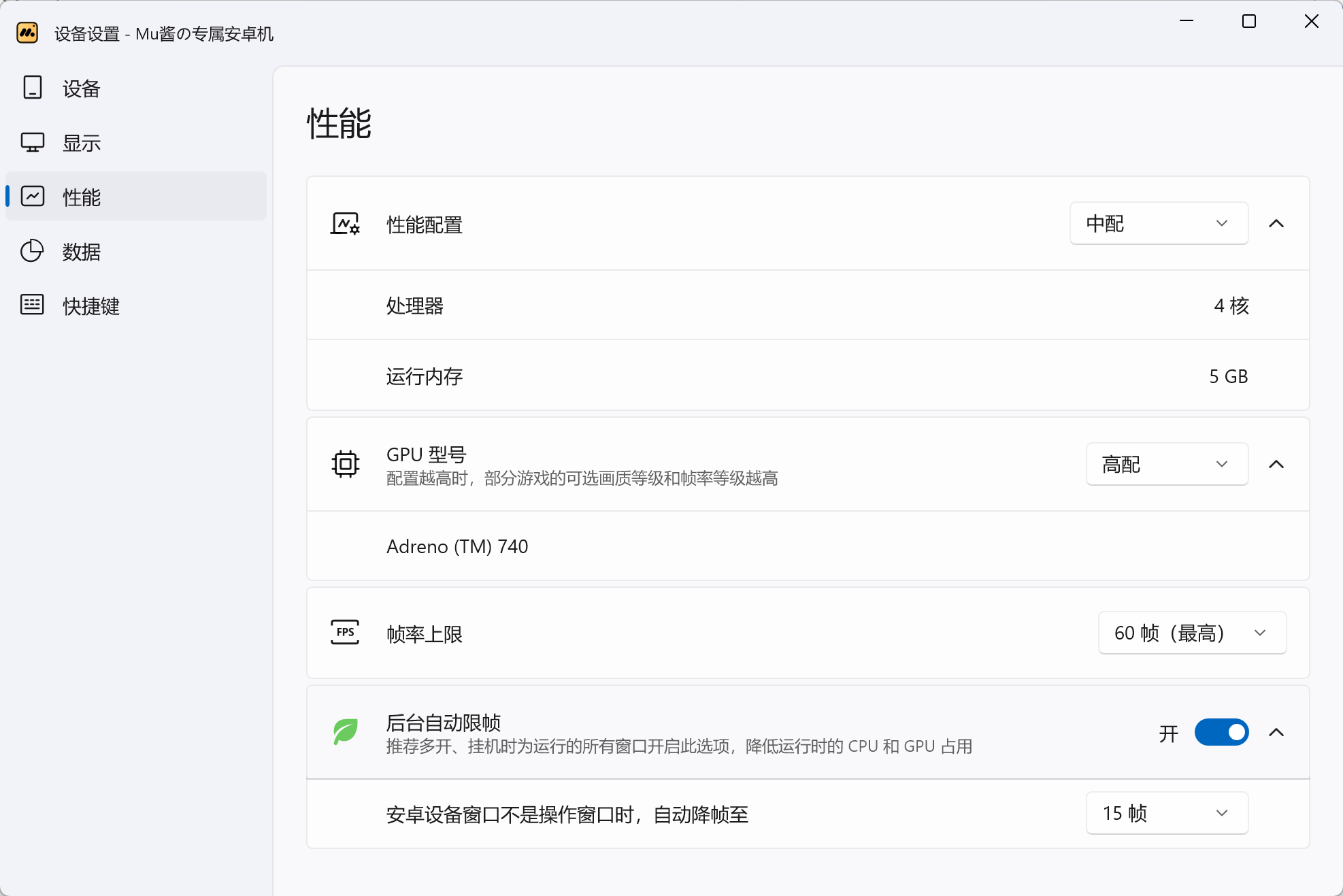Collapse the 后台自动限帧 section chevron
Screen dimensions: 1343x896
[x=1276, y=732]
